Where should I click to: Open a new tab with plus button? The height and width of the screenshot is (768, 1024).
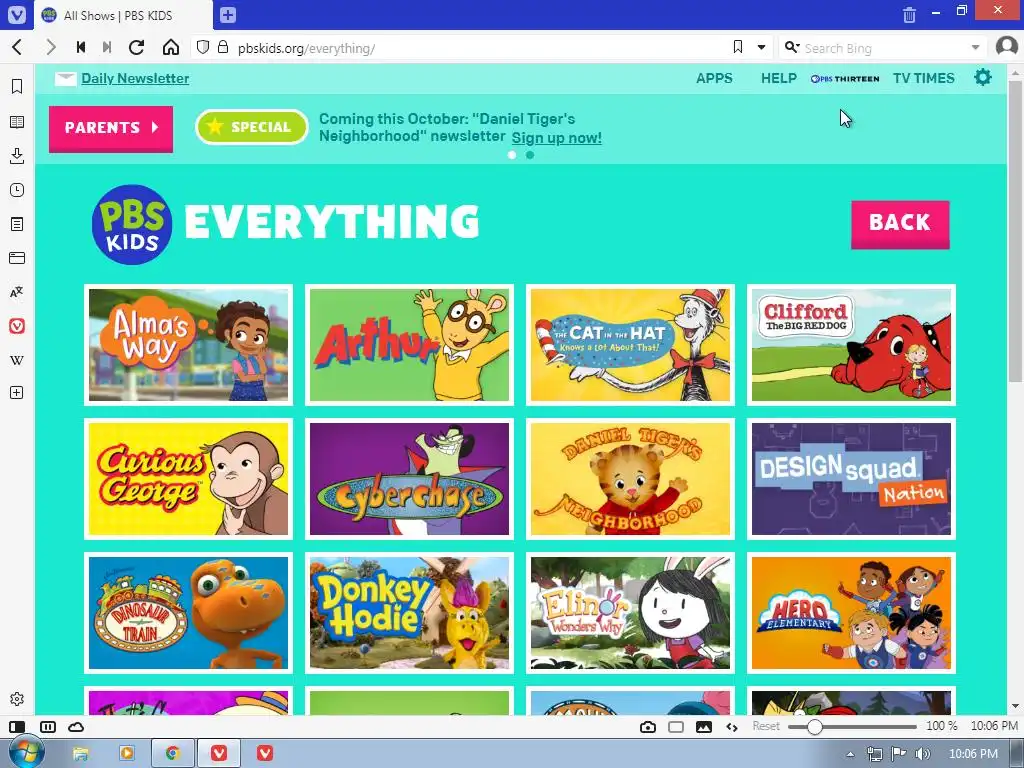[x=227, y=15]
